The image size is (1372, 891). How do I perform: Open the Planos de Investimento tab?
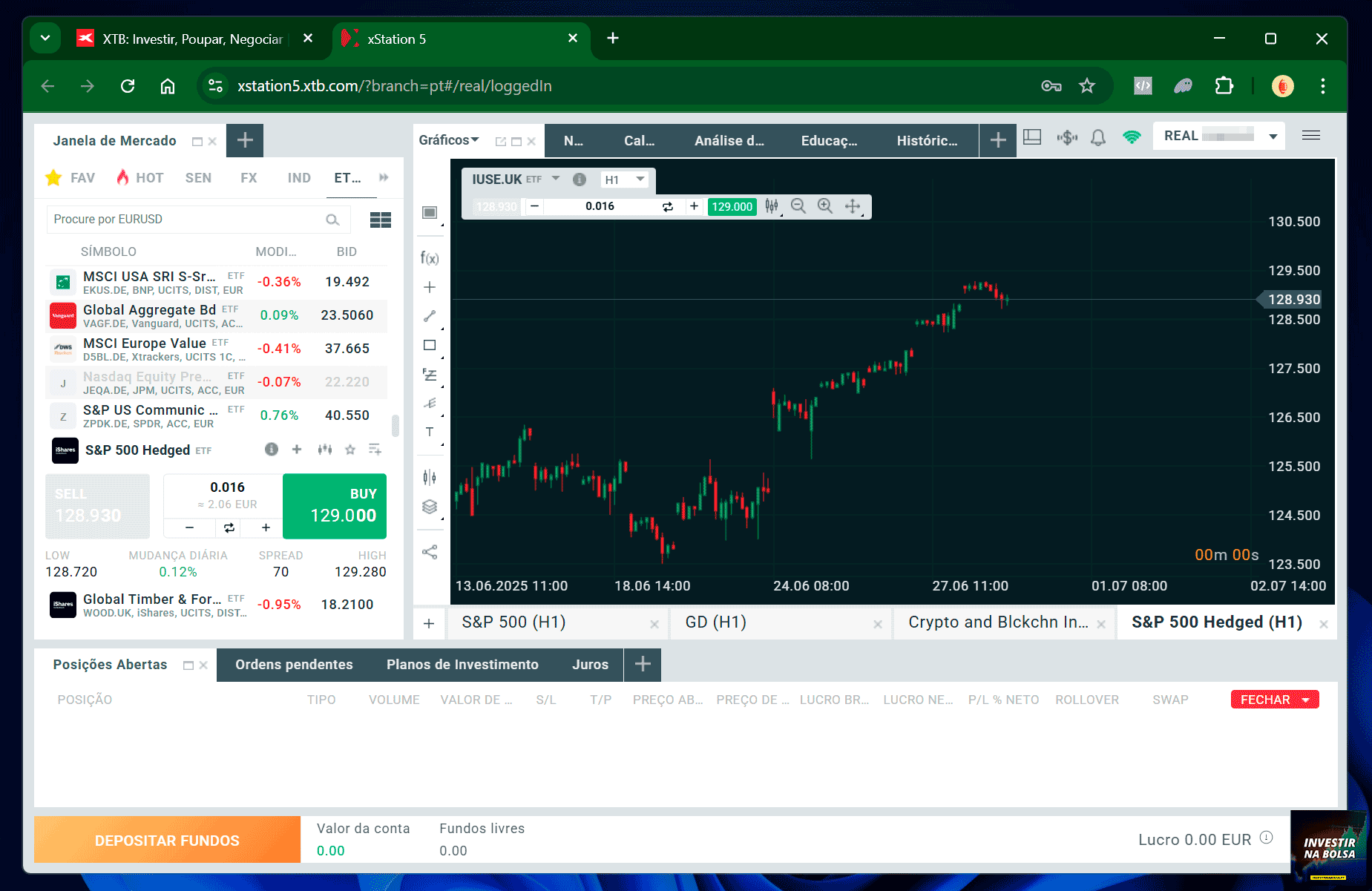click(x=462, y=665)
